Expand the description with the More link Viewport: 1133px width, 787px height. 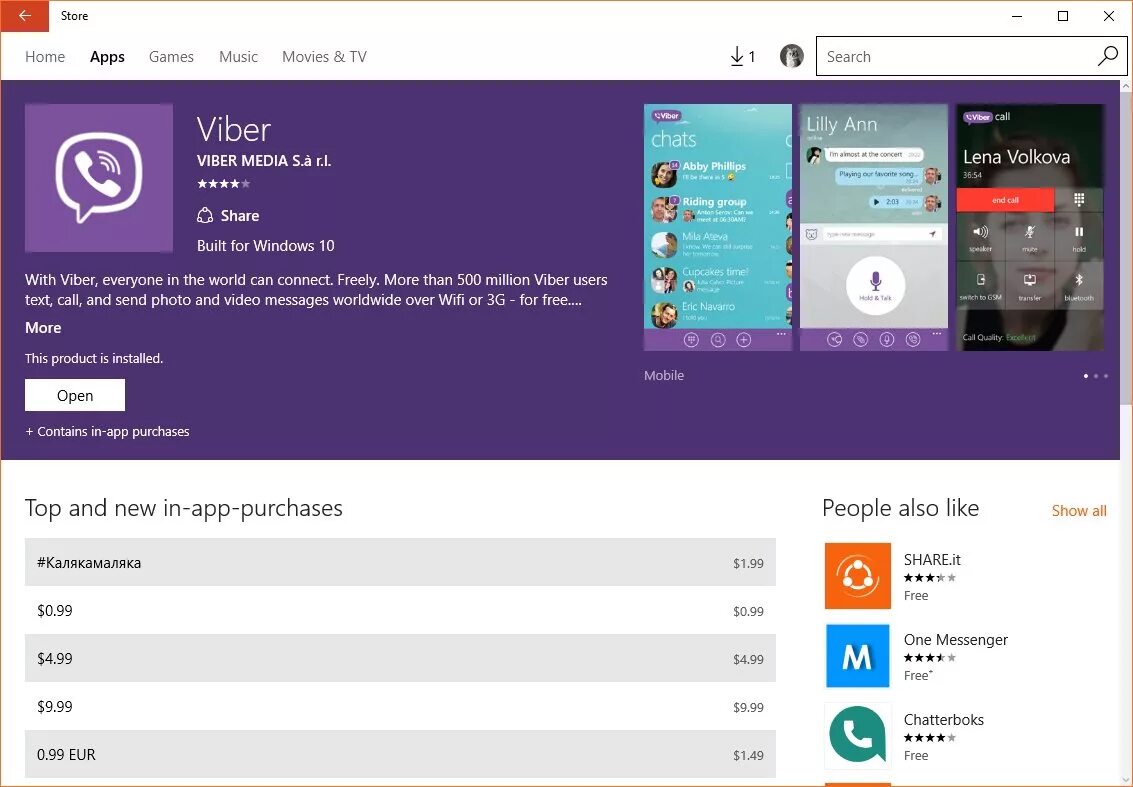point(42,327)
